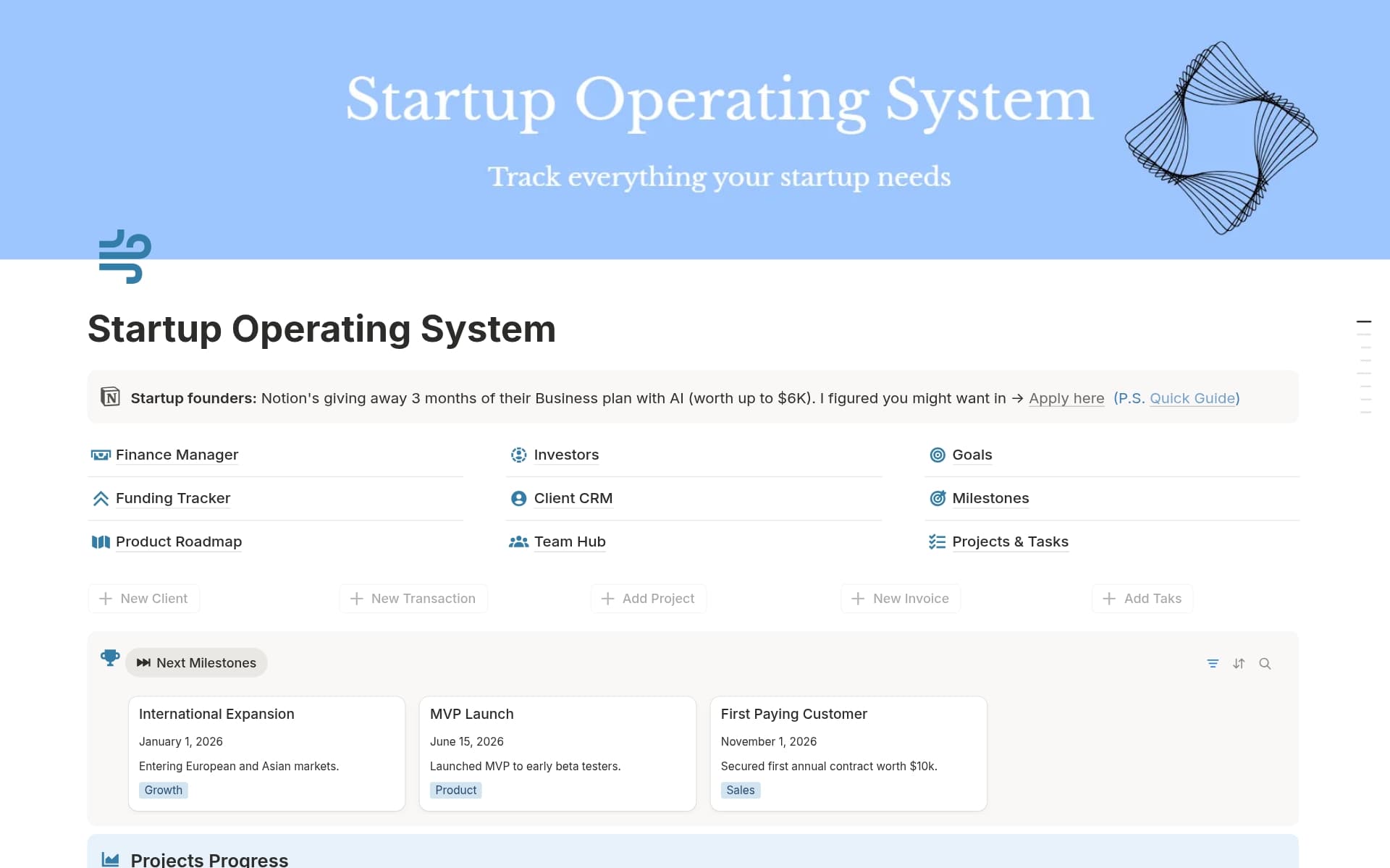This screenshot has height=868, width=1390.
Task: Click the Client CRM user icon
Action: click(518, 498)
